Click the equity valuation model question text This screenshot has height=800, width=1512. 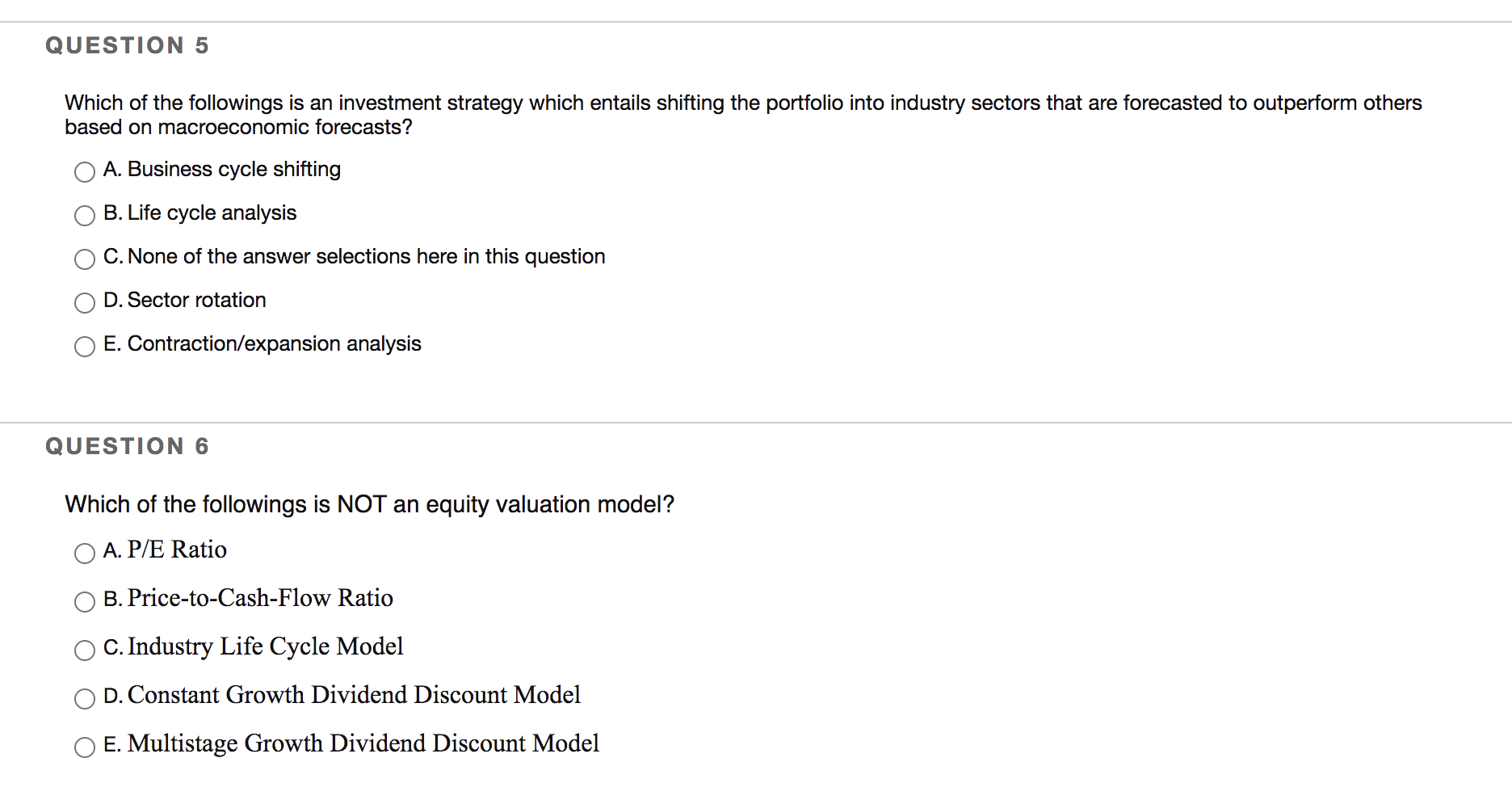pyautogui.click(x=369, y=504)
